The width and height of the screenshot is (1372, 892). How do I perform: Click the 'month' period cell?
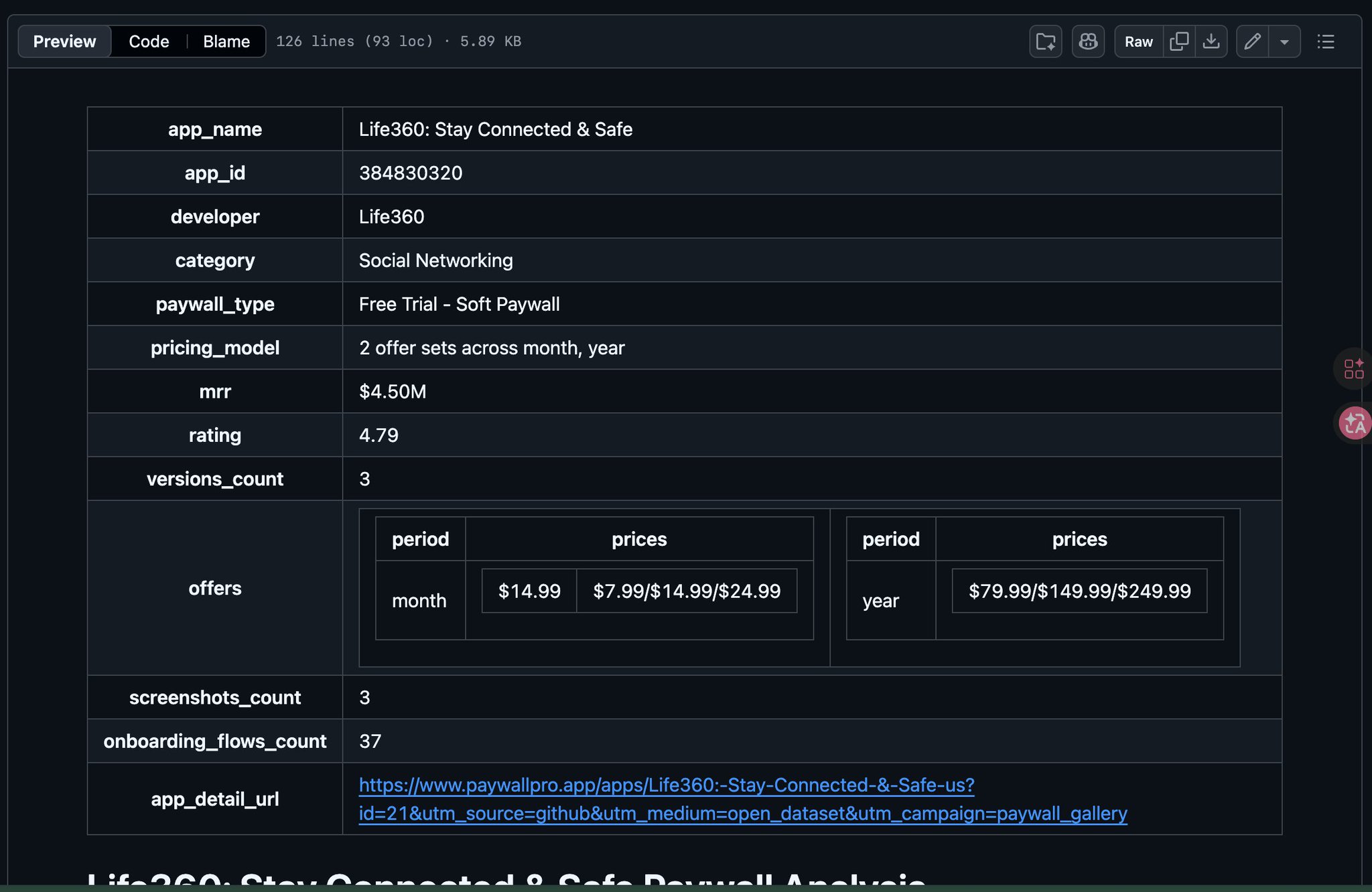(420, 601)
